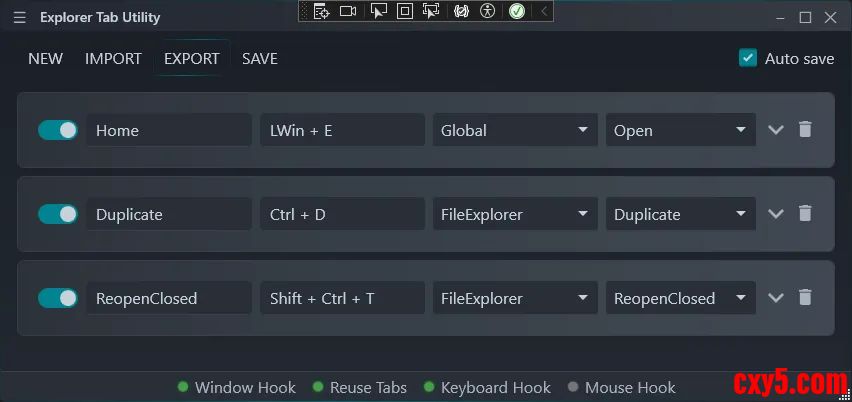Click the Explorer Tab Utility title text
This screenshot has height=402, width=852.
(x=100, y=17)
